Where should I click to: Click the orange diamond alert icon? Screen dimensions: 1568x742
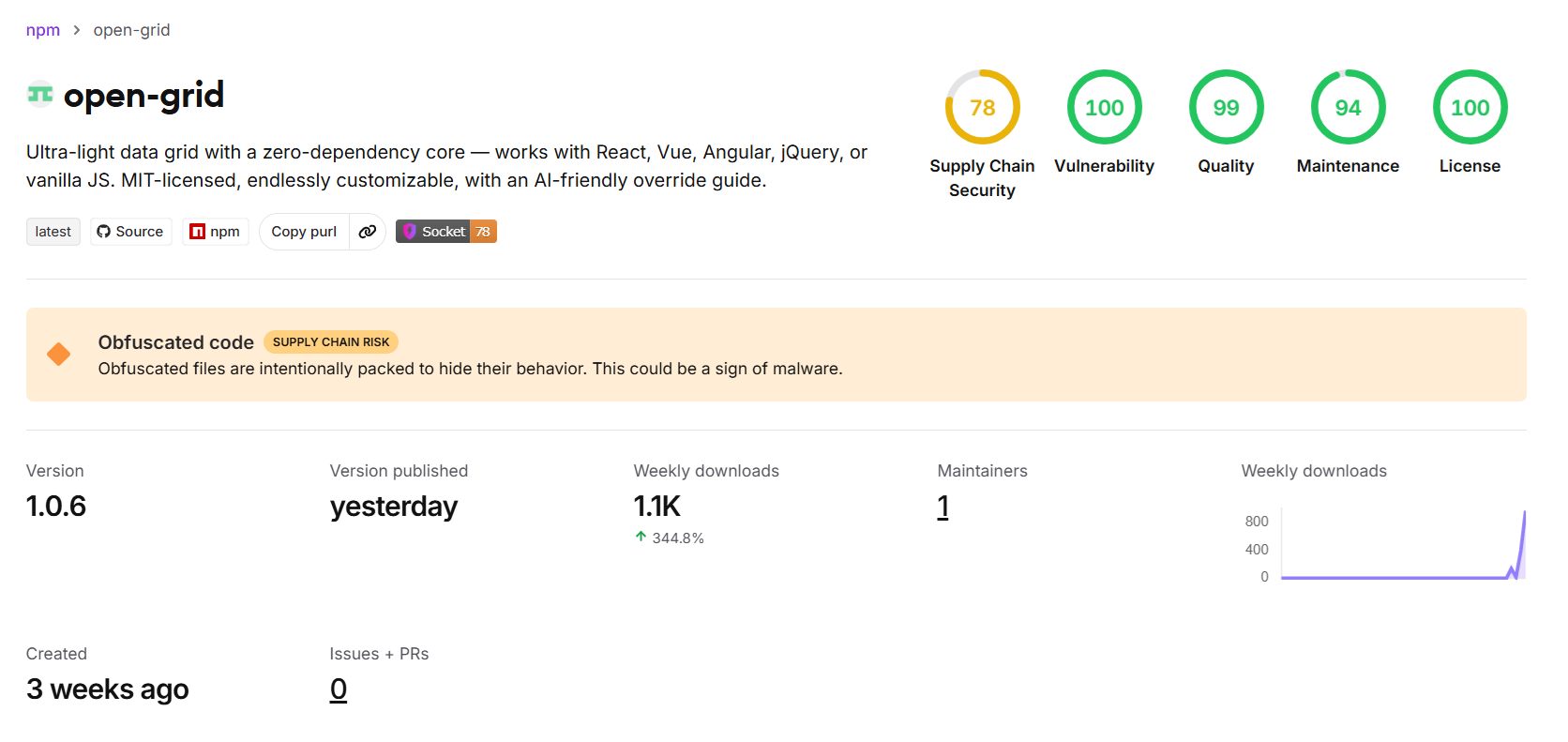click(x=59, y=354)
